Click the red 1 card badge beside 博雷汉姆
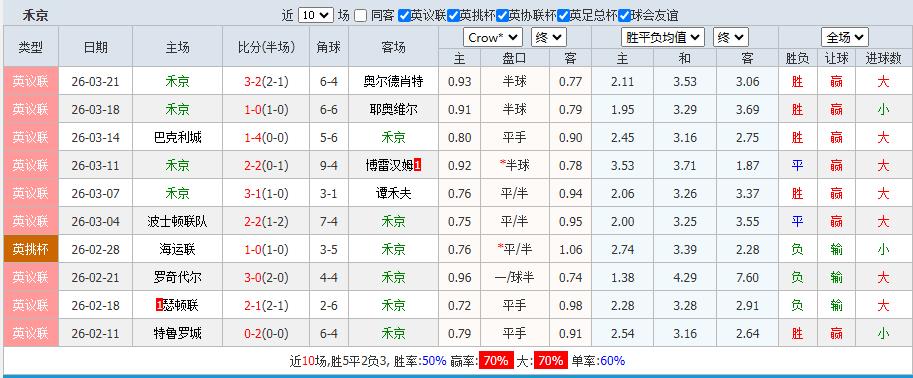Image resolution: width=913 pixels, height=378 pixels. (417, 165)
